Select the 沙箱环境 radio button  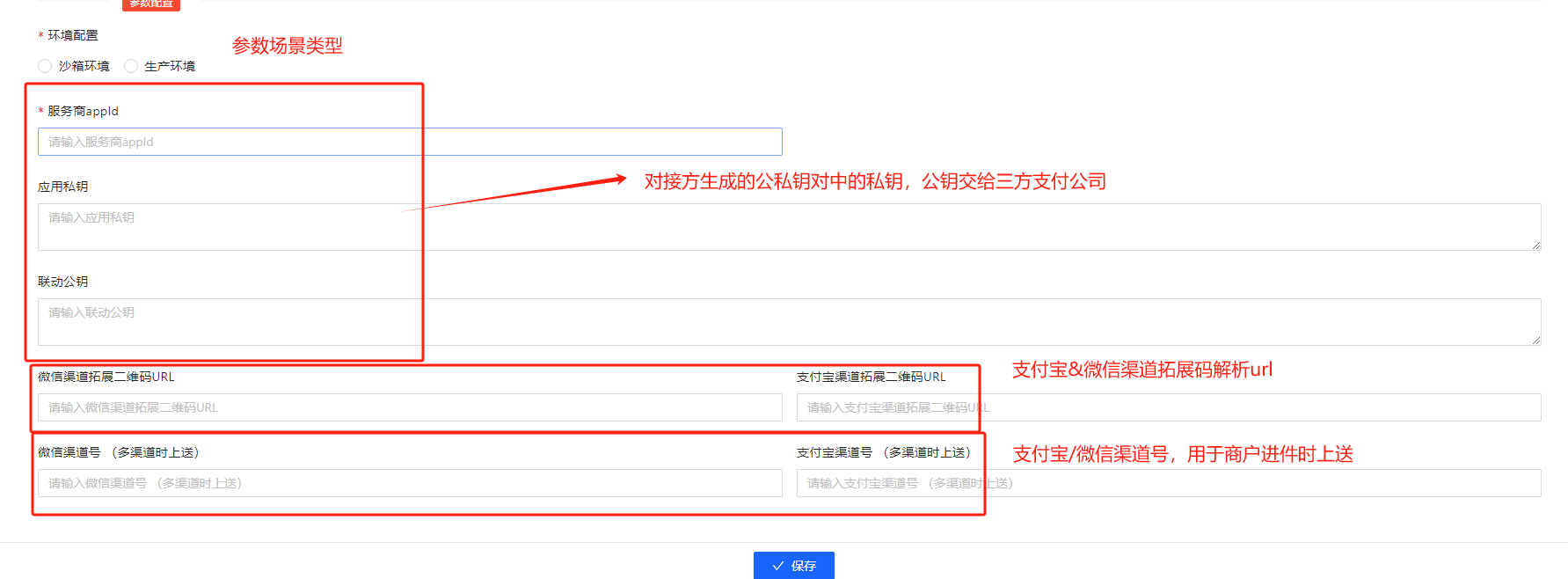tap(45, 66)
